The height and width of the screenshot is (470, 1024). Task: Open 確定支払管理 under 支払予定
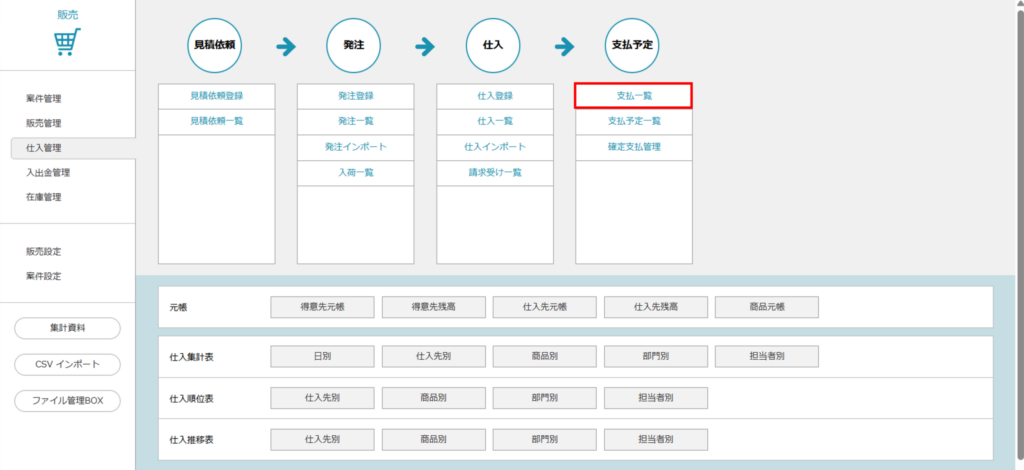coord(633,147)
